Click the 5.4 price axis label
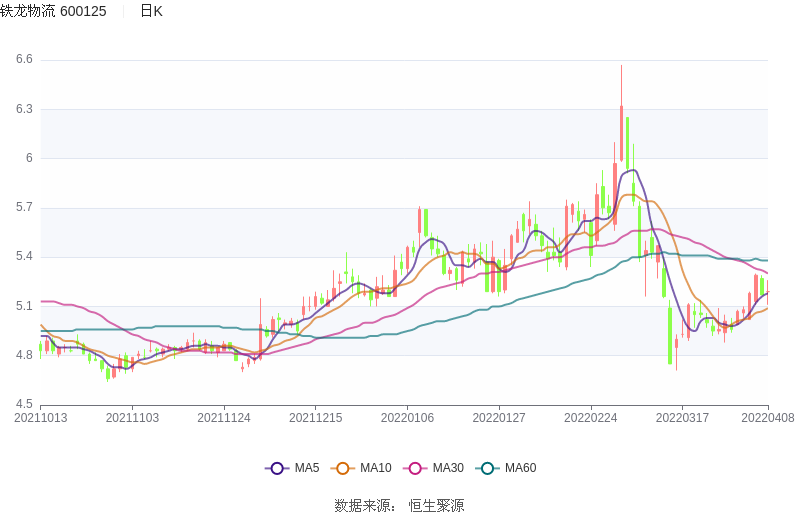 tap(24, 257)
